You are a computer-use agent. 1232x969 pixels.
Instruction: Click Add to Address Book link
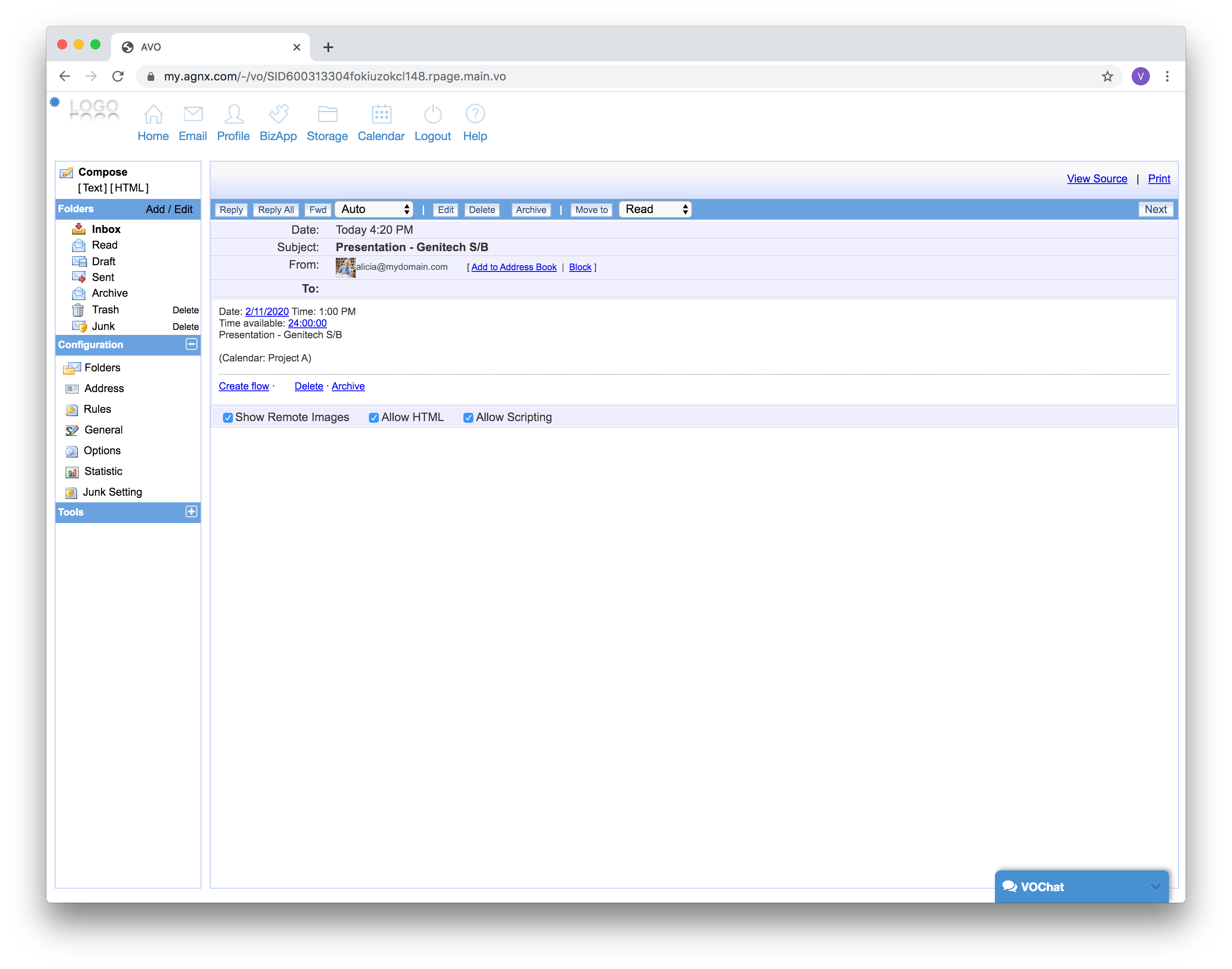(514, 267)
